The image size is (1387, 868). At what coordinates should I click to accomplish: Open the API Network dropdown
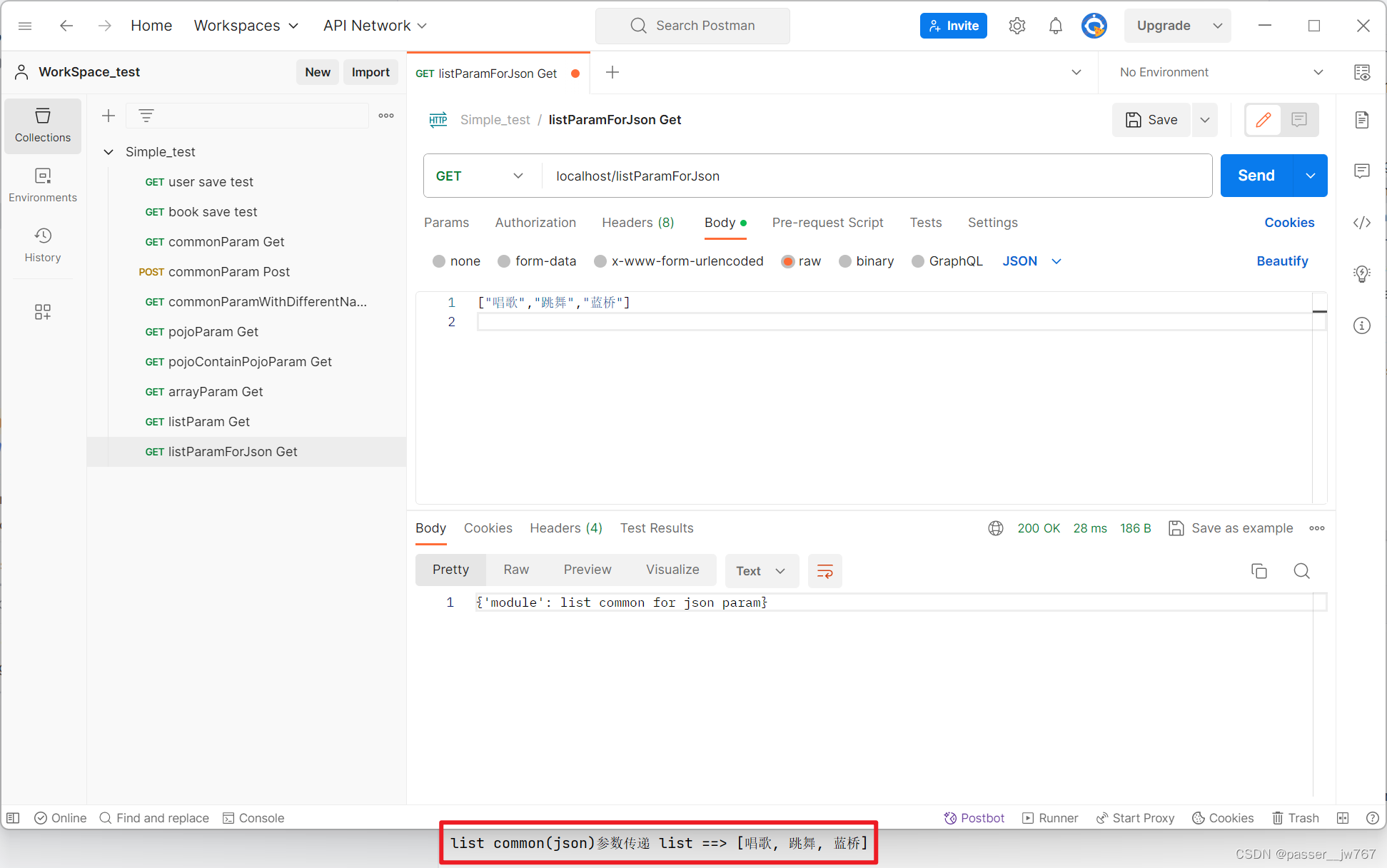(x=375, y=26)
